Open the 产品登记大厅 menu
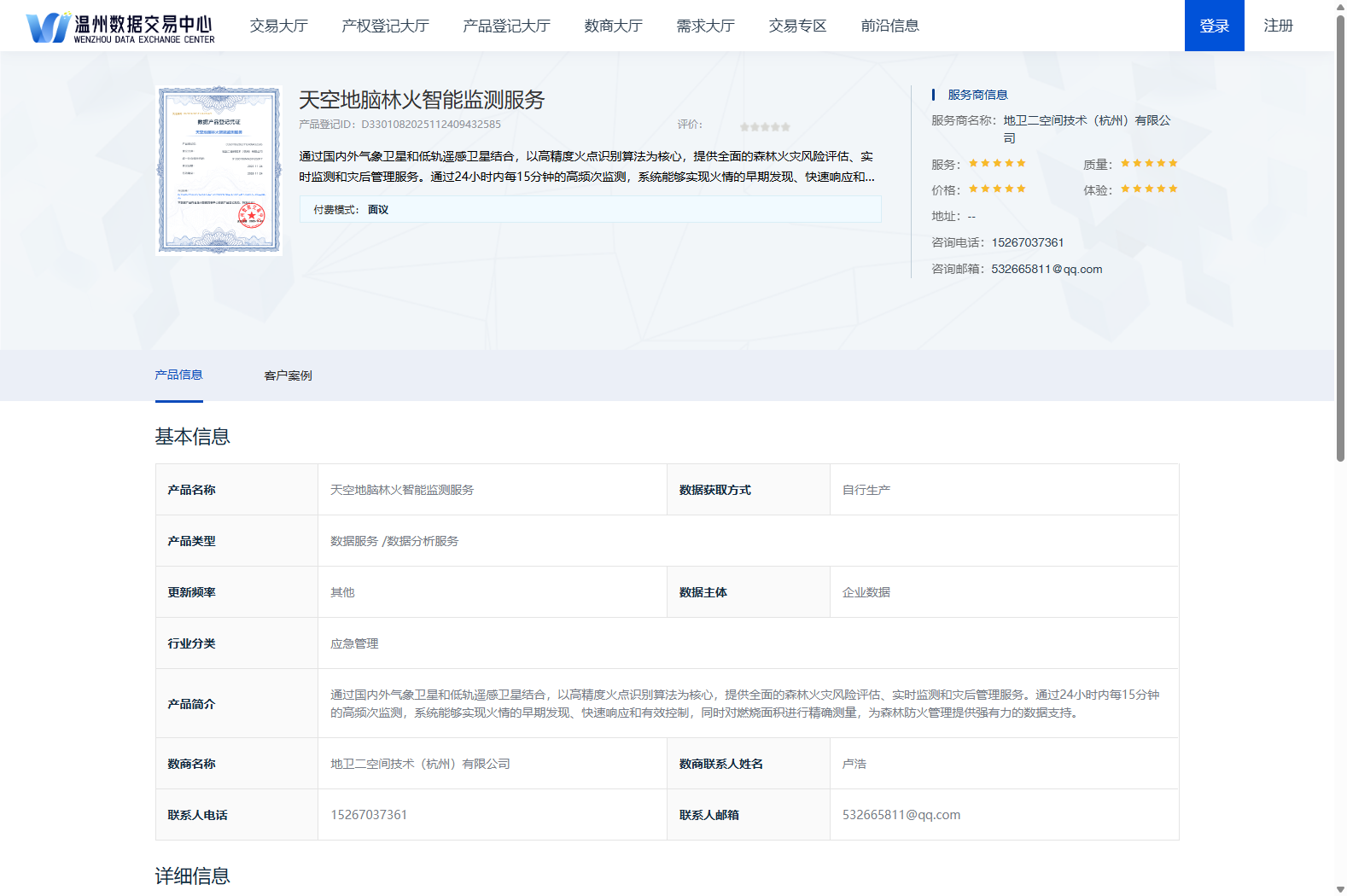This screenshot has height=896, width=1347. [x=506, y=26]
